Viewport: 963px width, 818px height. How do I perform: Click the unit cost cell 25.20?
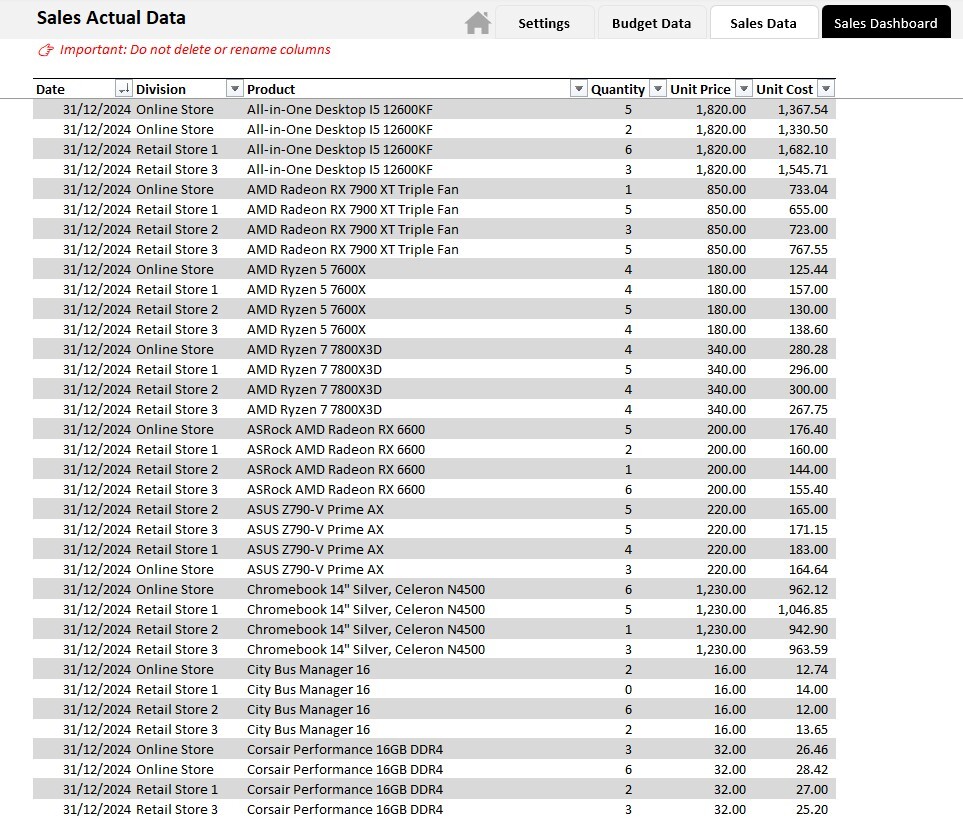(812, 809)
